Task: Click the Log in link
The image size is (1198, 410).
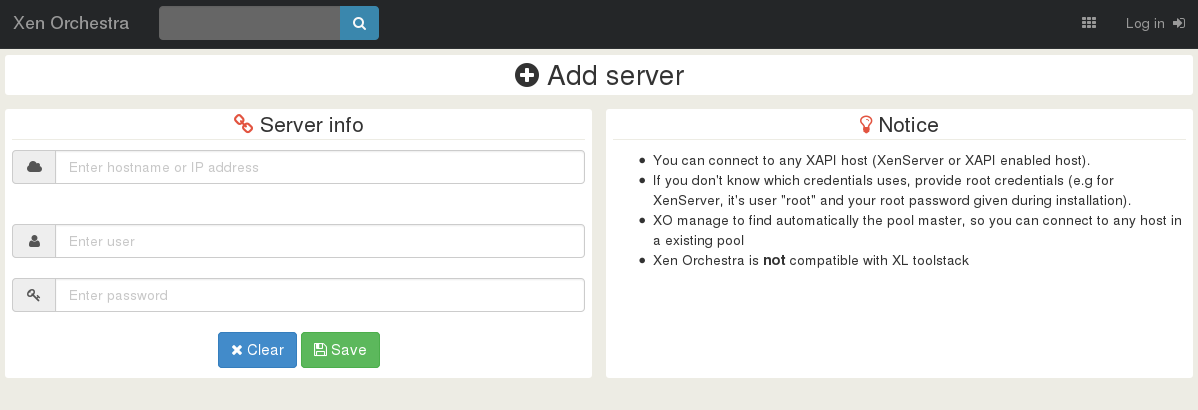Action: (1155, 23)
